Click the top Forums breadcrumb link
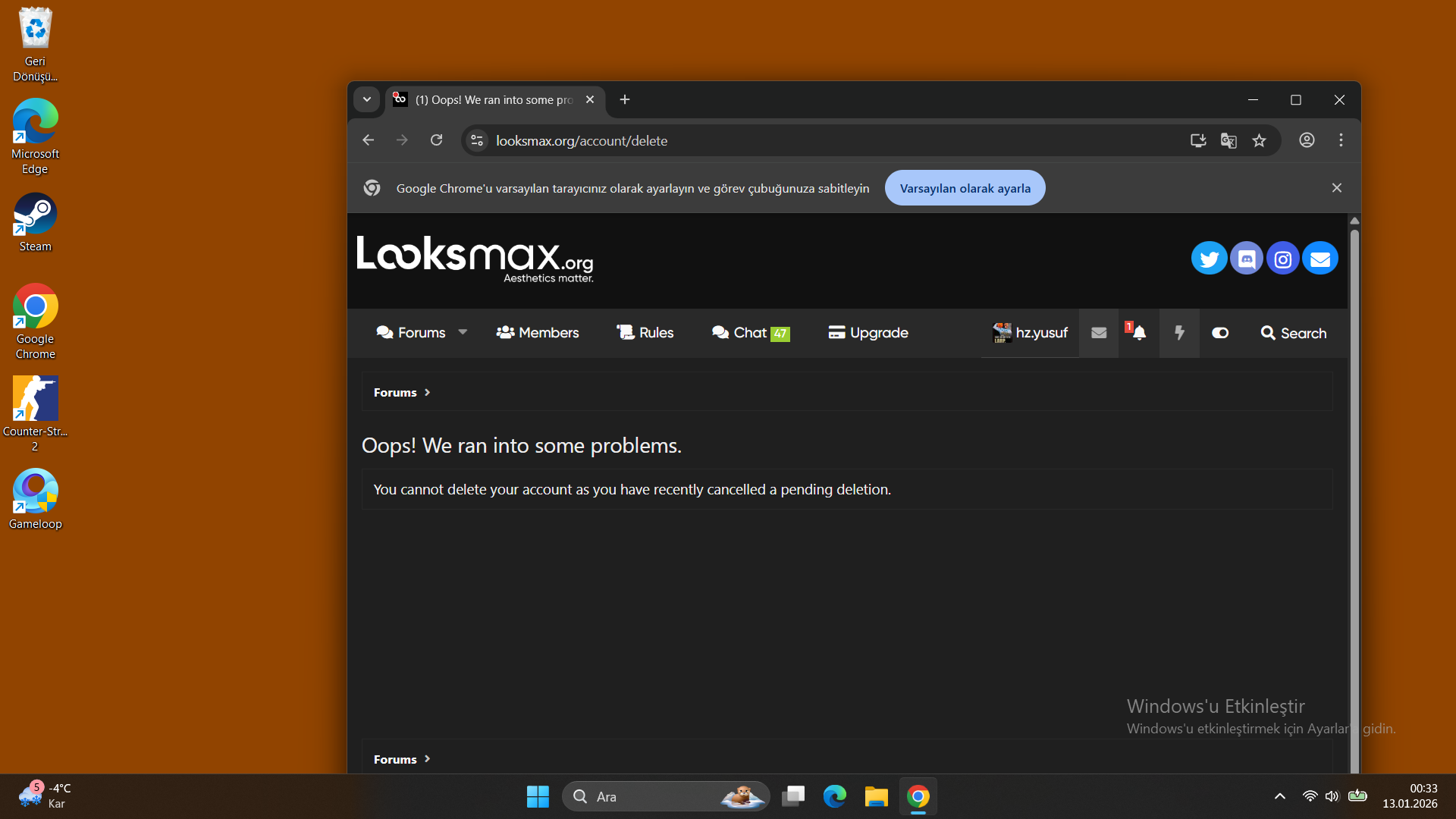 395,392
